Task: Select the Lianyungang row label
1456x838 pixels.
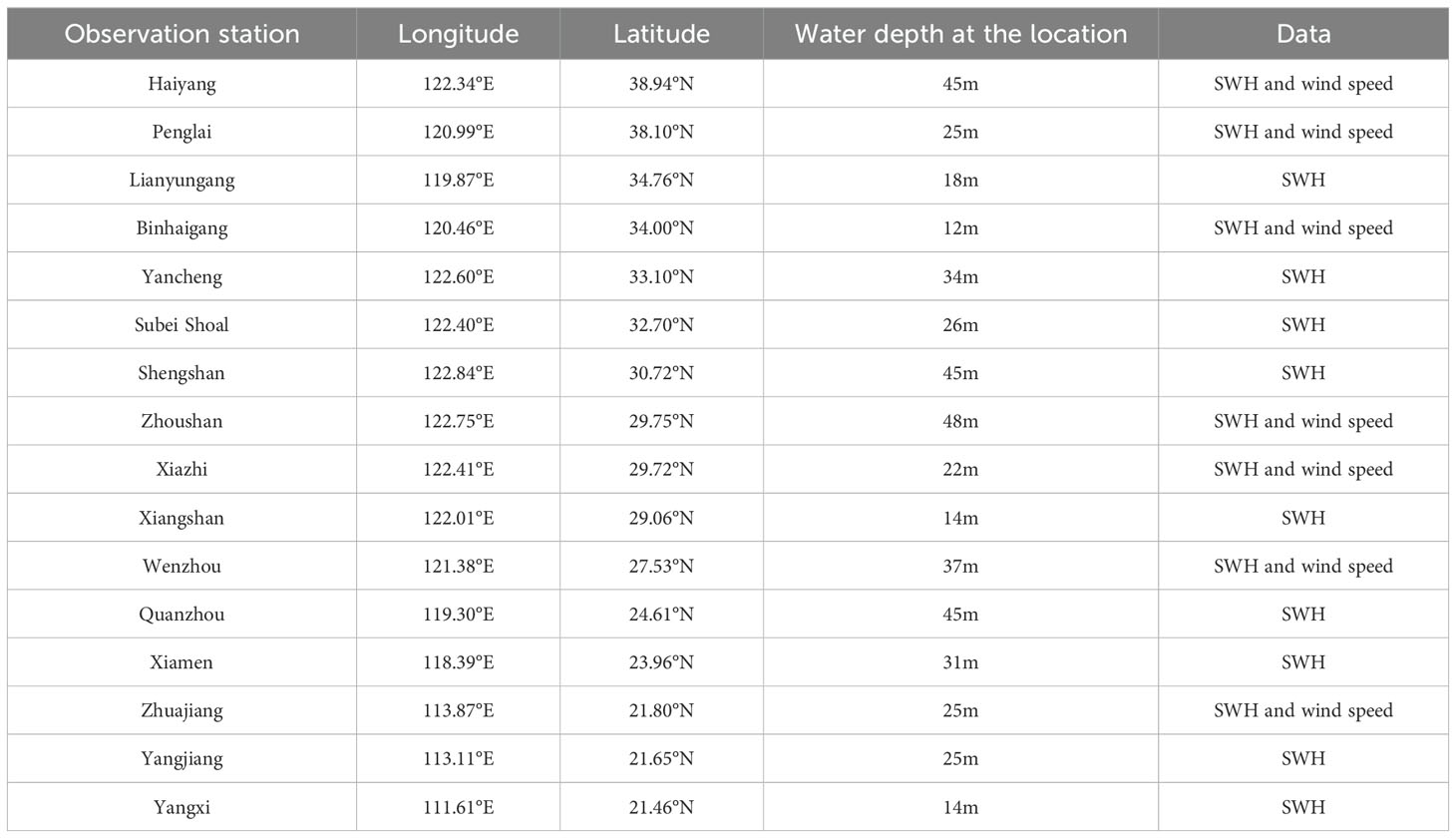Action: (x=182, y=181)
